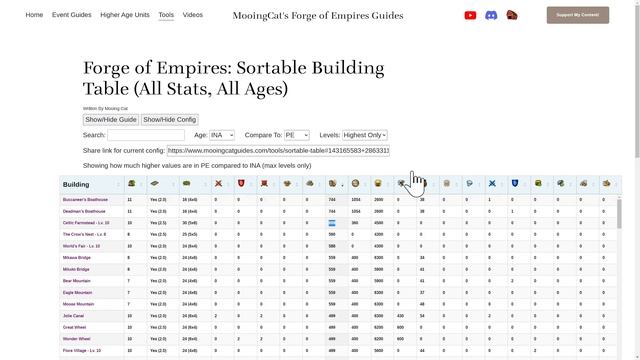
Task: Open the Great Wheel link
Action: (x=74, y=327)
